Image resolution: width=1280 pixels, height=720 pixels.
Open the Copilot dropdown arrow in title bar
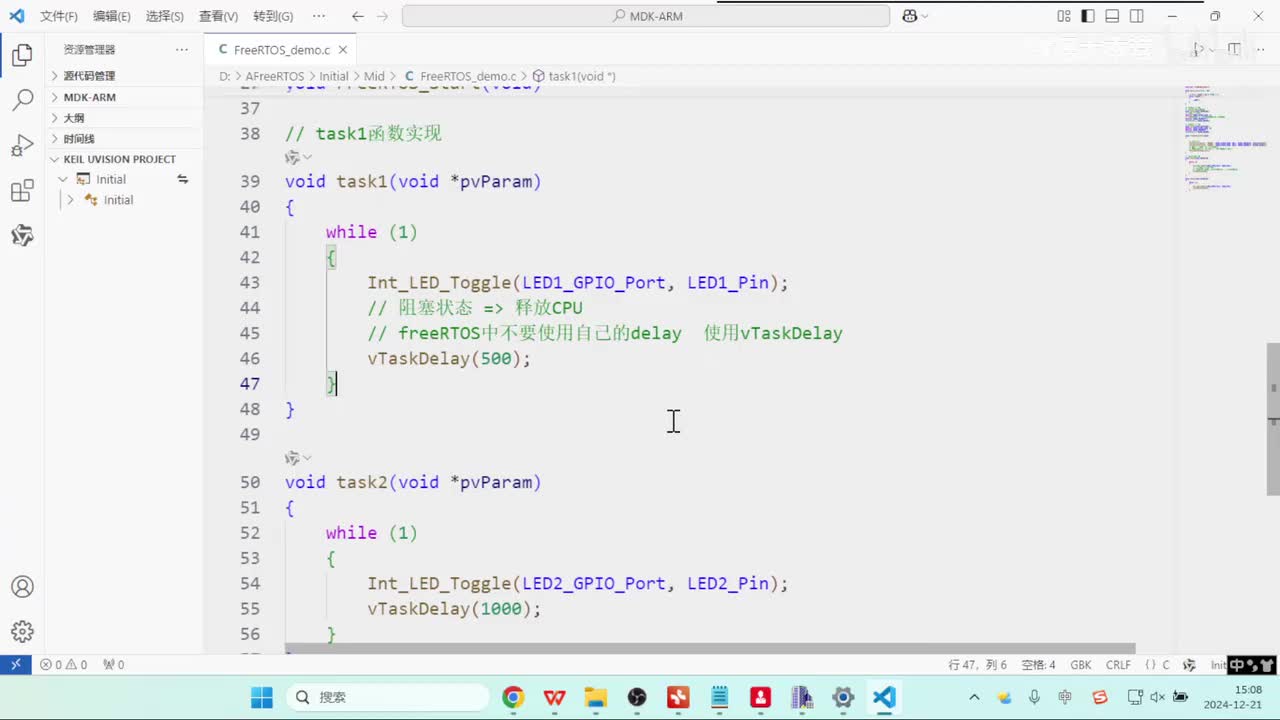[x=925, y=16]
